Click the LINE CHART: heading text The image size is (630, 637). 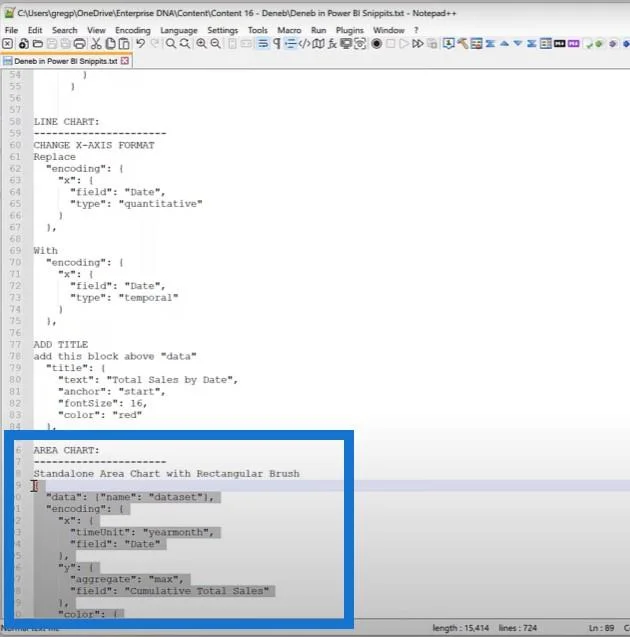click(66, 121)
